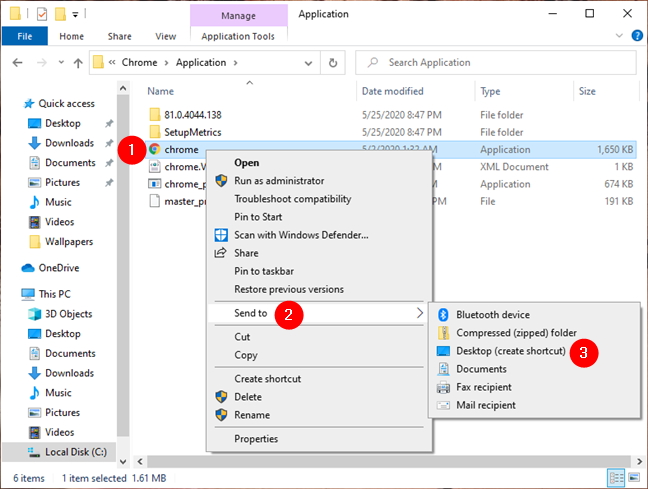648x489 pixels.
Task: Switch to the Details view icon in status bar
Action: point(615,478)
